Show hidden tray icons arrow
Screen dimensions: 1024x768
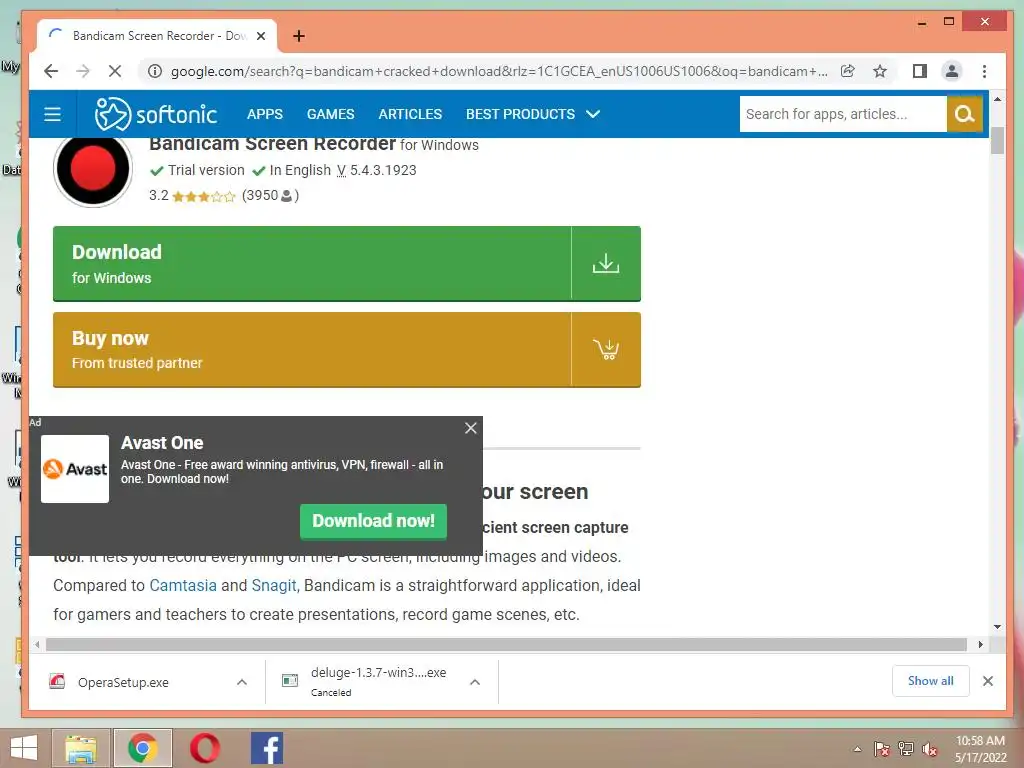pyautogui.click(x=857, y=749)
